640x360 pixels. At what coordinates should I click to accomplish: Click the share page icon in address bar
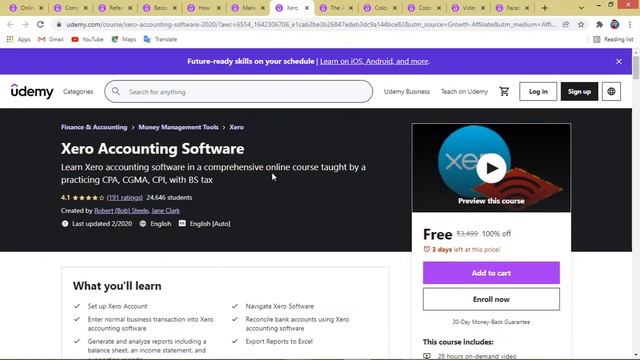tap(566, 24)
